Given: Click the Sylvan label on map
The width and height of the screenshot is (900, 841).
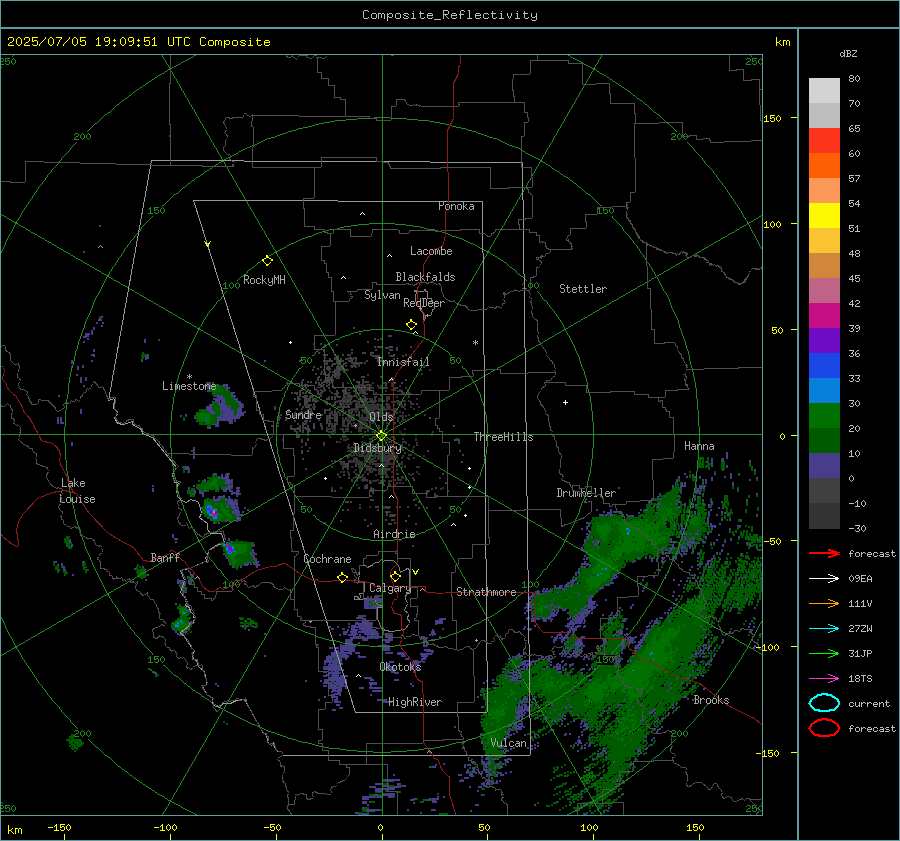Looking at the screenshot, I should click(x=382, y=295).
